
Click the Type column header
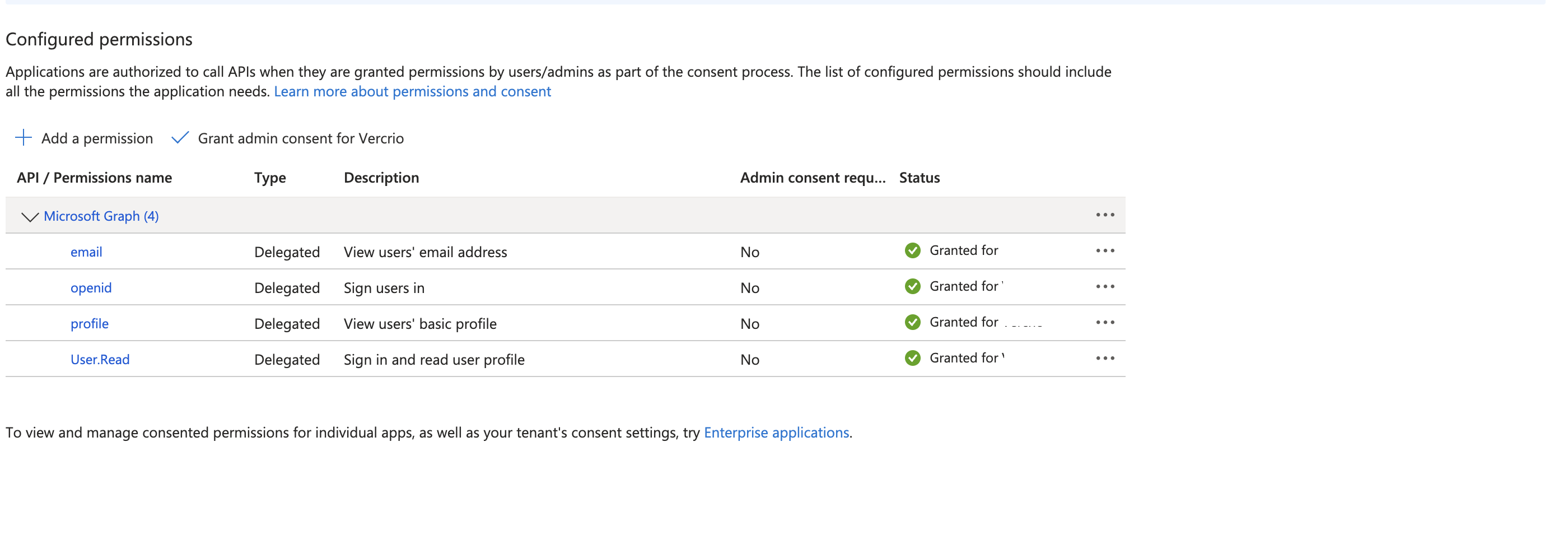coord(270,178)
